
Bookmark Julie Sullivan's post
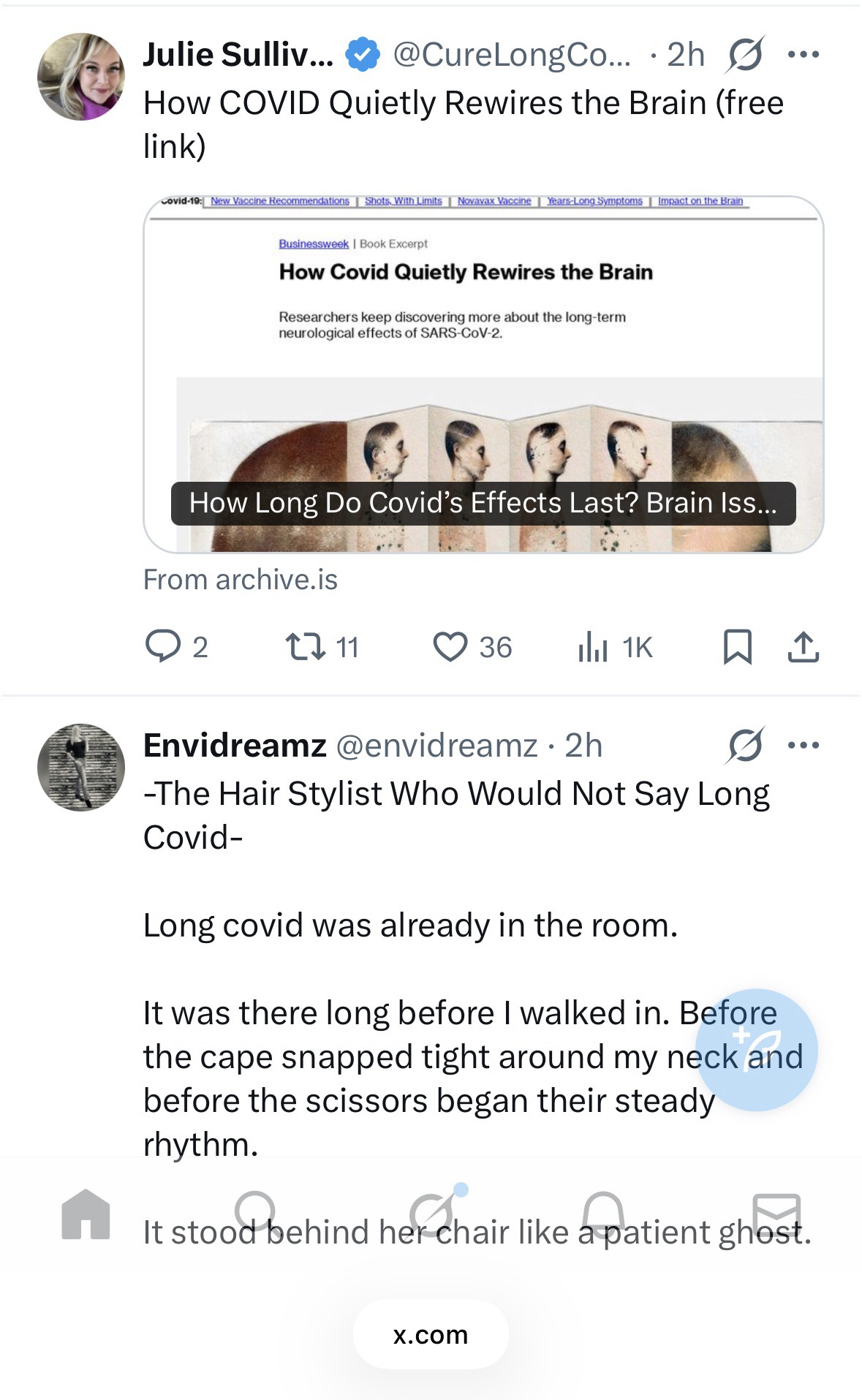[x=737, y=647]
